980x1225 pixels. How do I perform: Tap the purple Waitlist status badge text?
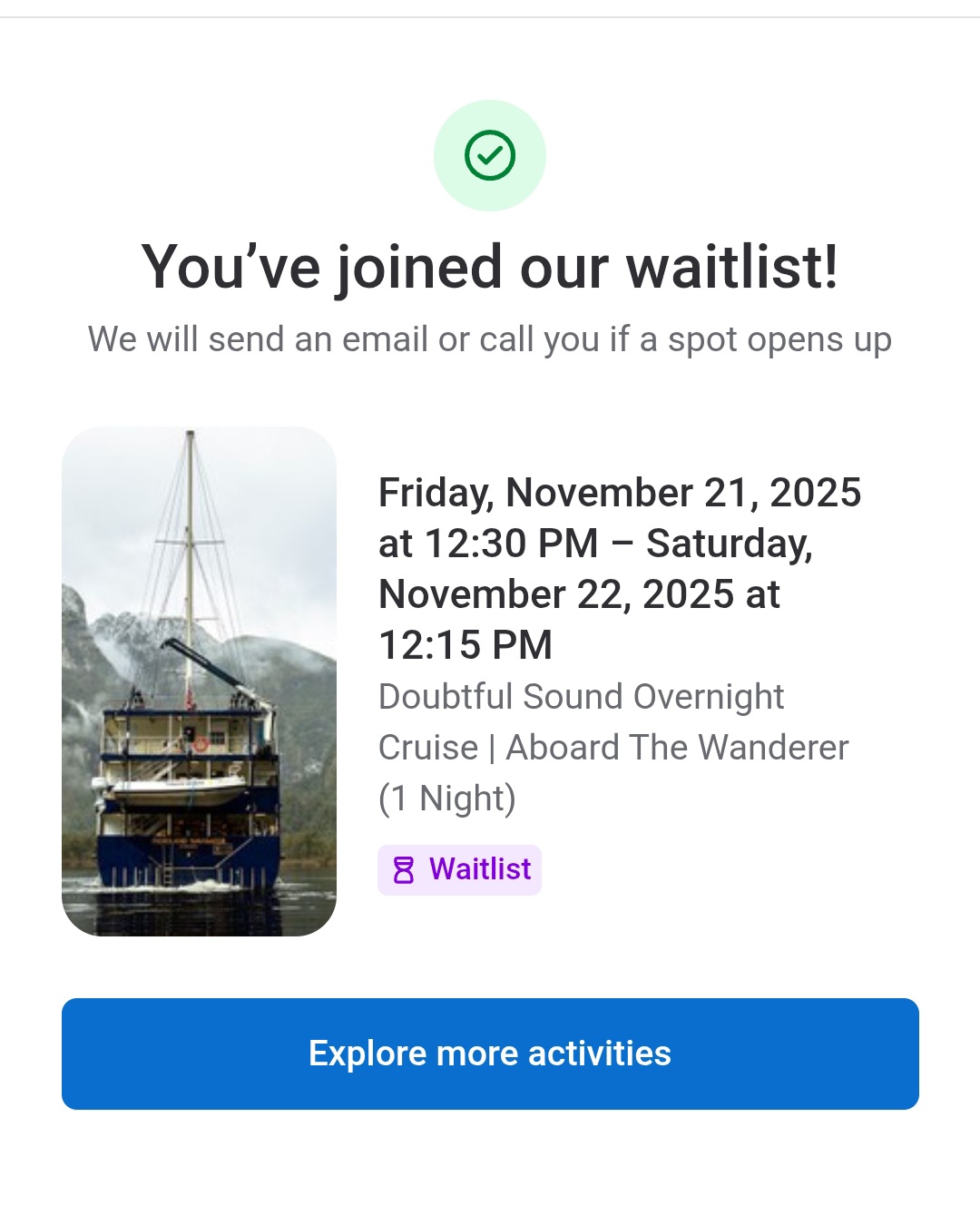[x=479, y=869]
